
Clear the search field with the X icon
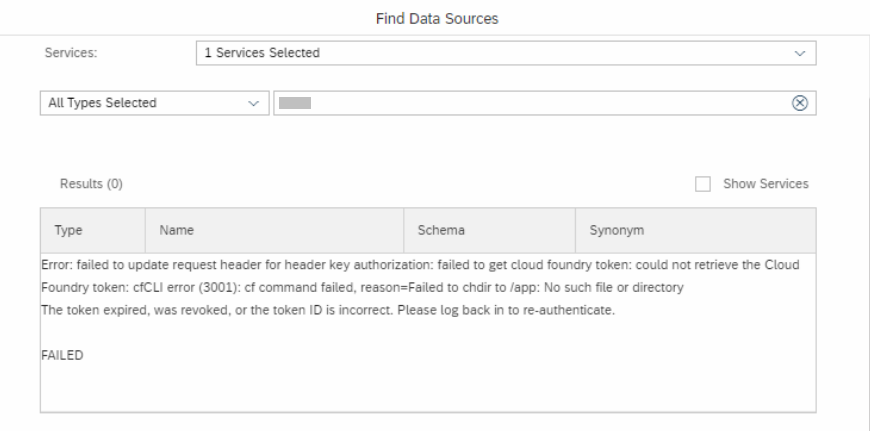(800, 103)
